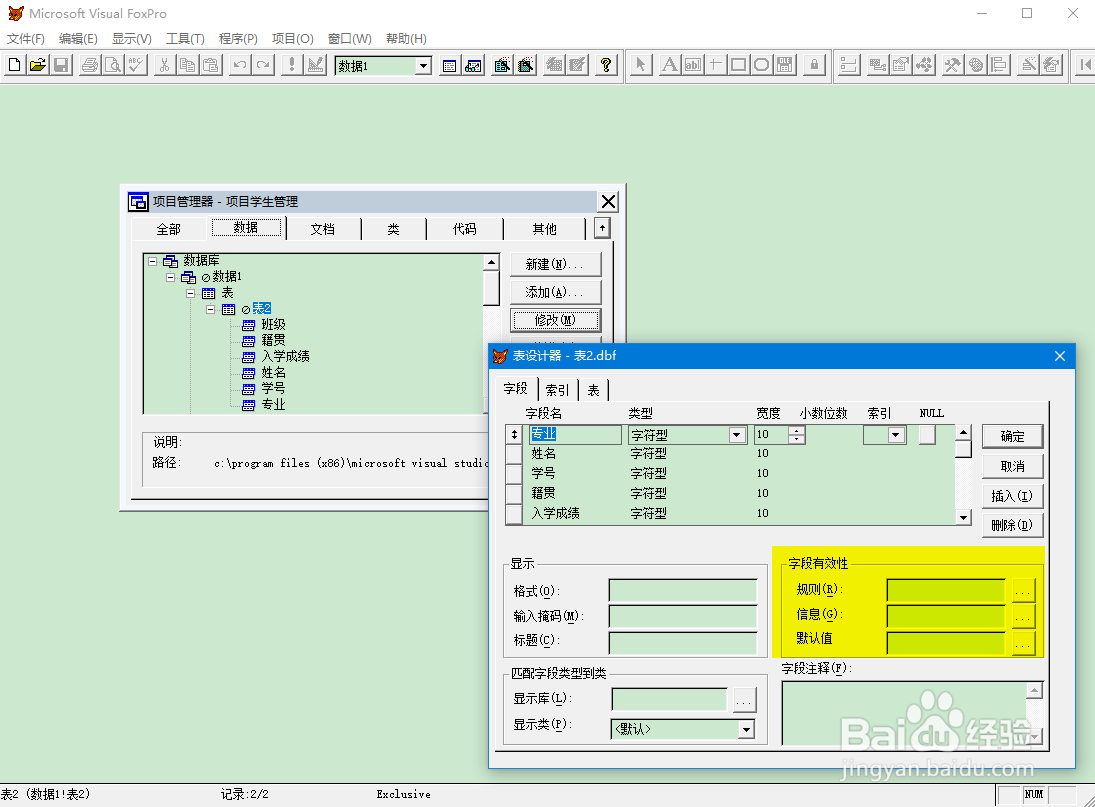
Task: Click the go-to-first record arrow icon
Action: point(1085,66)
